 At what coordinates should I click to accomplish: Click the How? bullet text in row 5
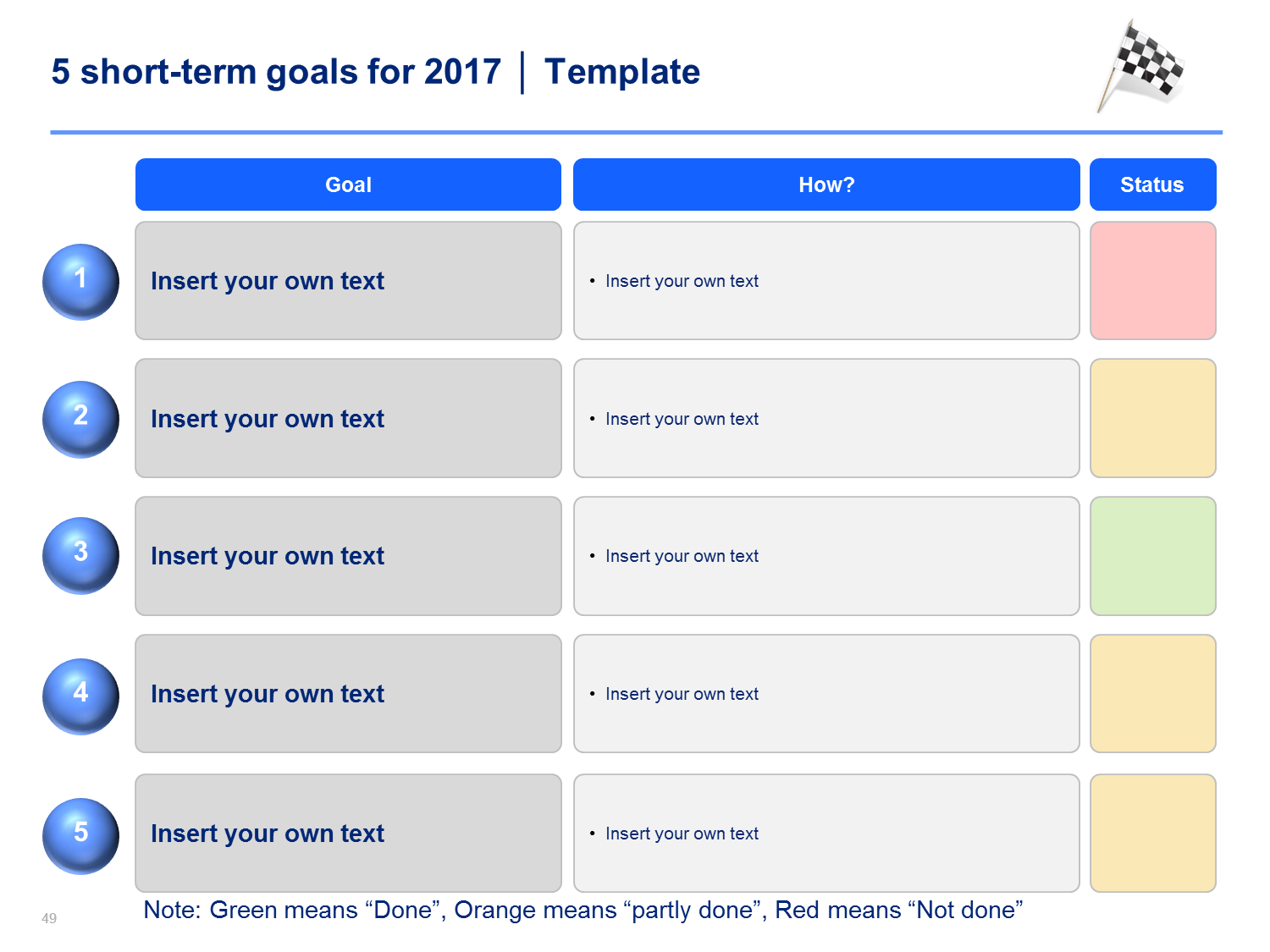click(682, 834)
